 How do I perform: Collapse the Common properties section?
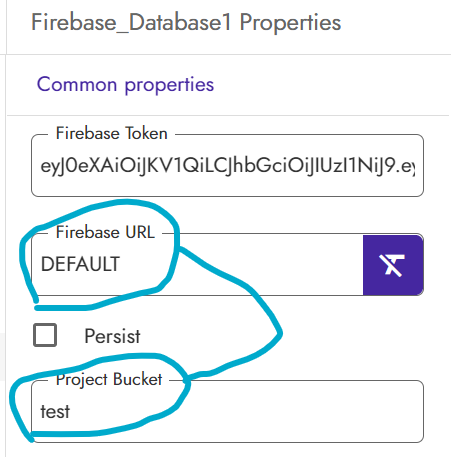(x=125, y=85)
